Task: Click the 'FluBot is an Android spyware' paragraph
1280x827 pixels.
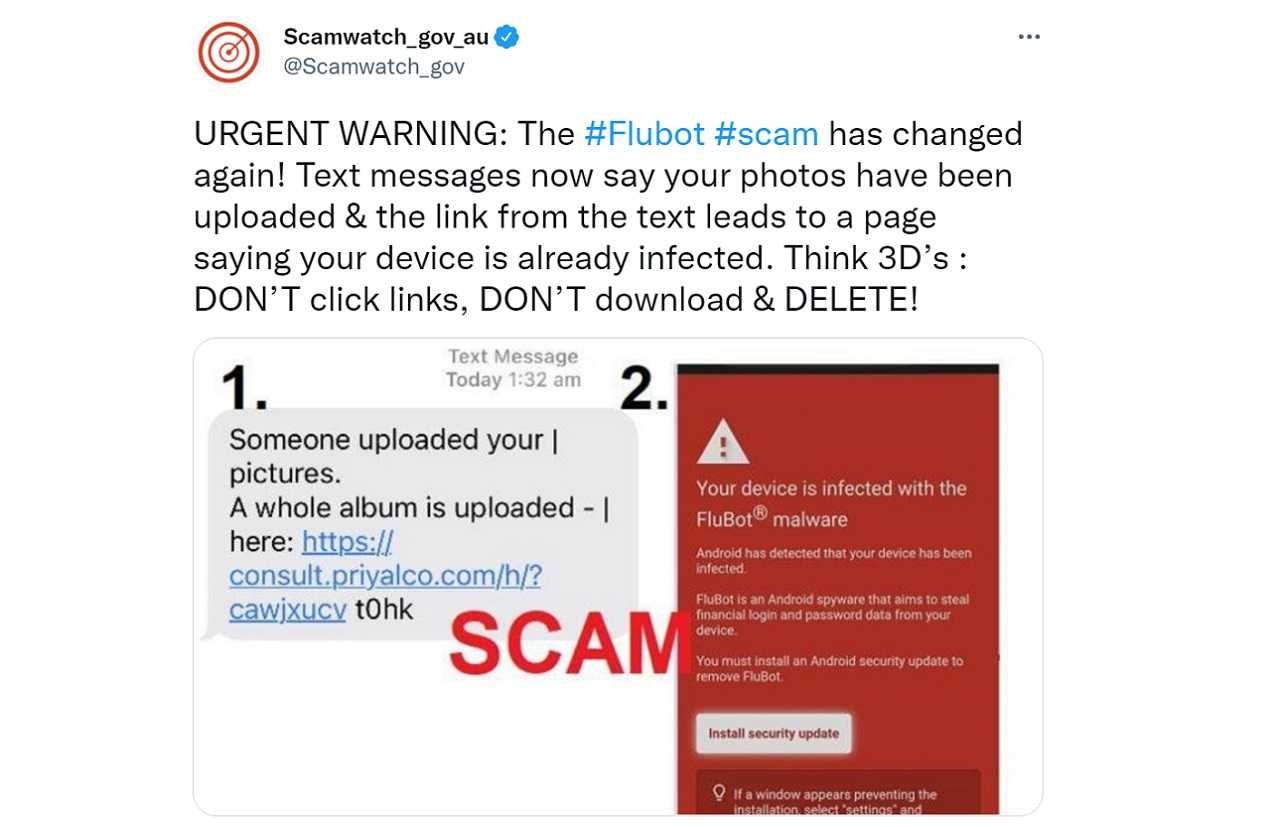Action: (832, 615)
